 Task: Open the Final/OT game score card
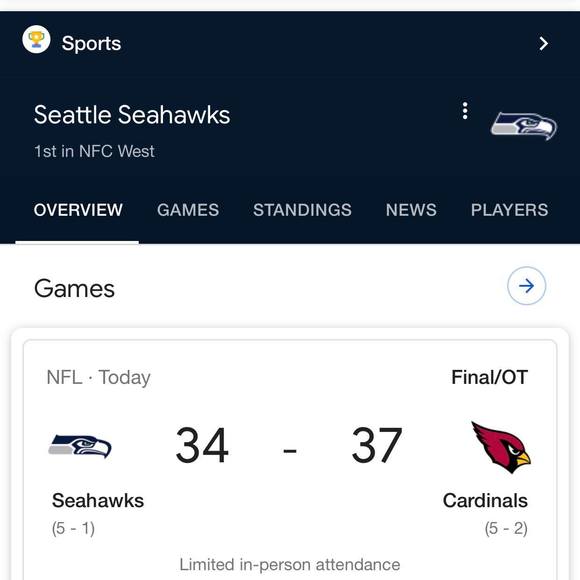point(290,460)
